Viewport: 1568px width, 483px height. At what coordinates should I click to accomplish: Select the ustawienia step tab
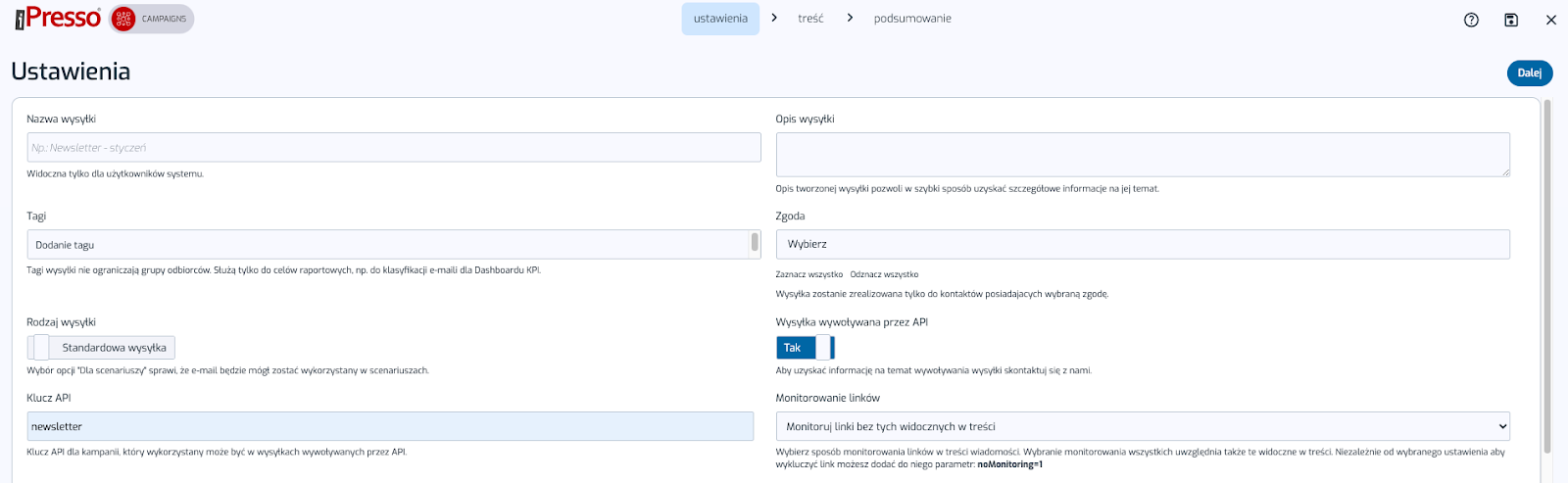coord(720,19)
